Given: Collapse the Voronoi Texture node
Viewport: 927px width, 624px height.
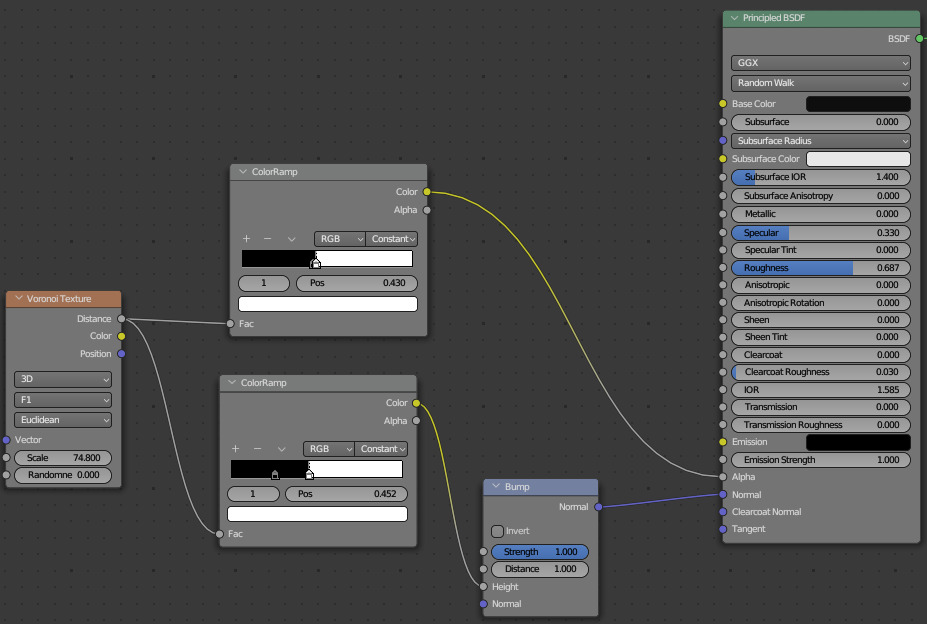Looking at the screenshot, I should coord(18,298).
